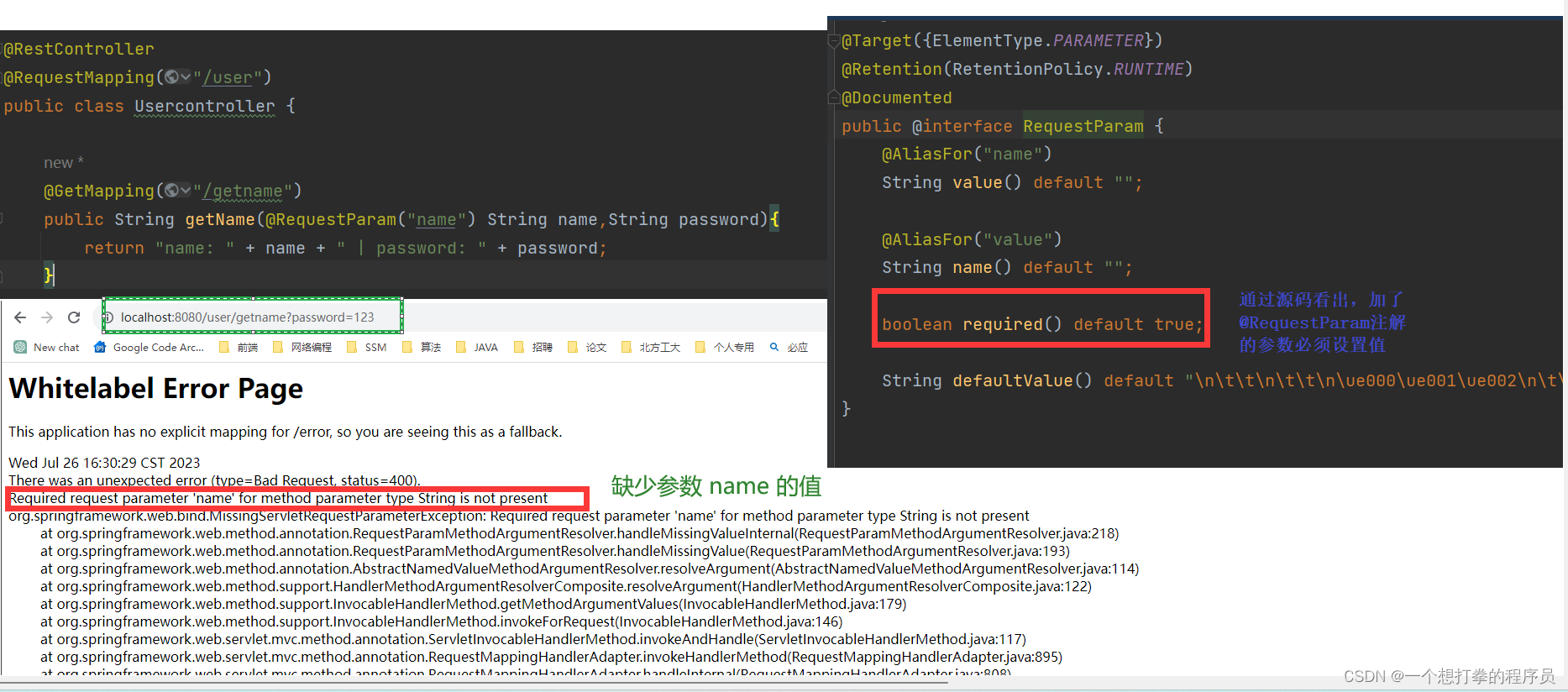This screenshot has height=692, width=1568.
Task: Go forward in the browser
Action: pyautogui.click(x=47, y=317)
